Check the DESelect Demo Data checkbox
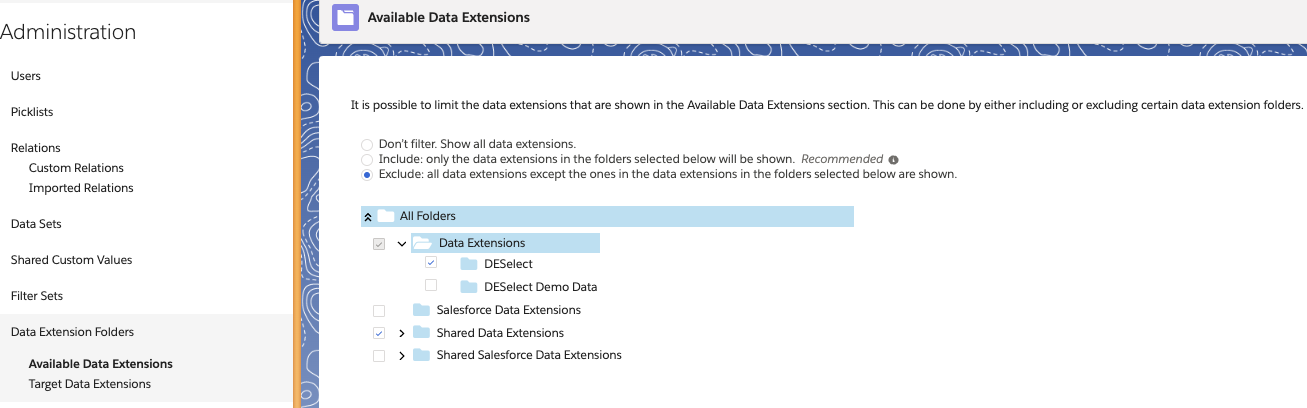The height and width of the screenshot is (408, 1307). pyautogui.click(x=431, y=285)
